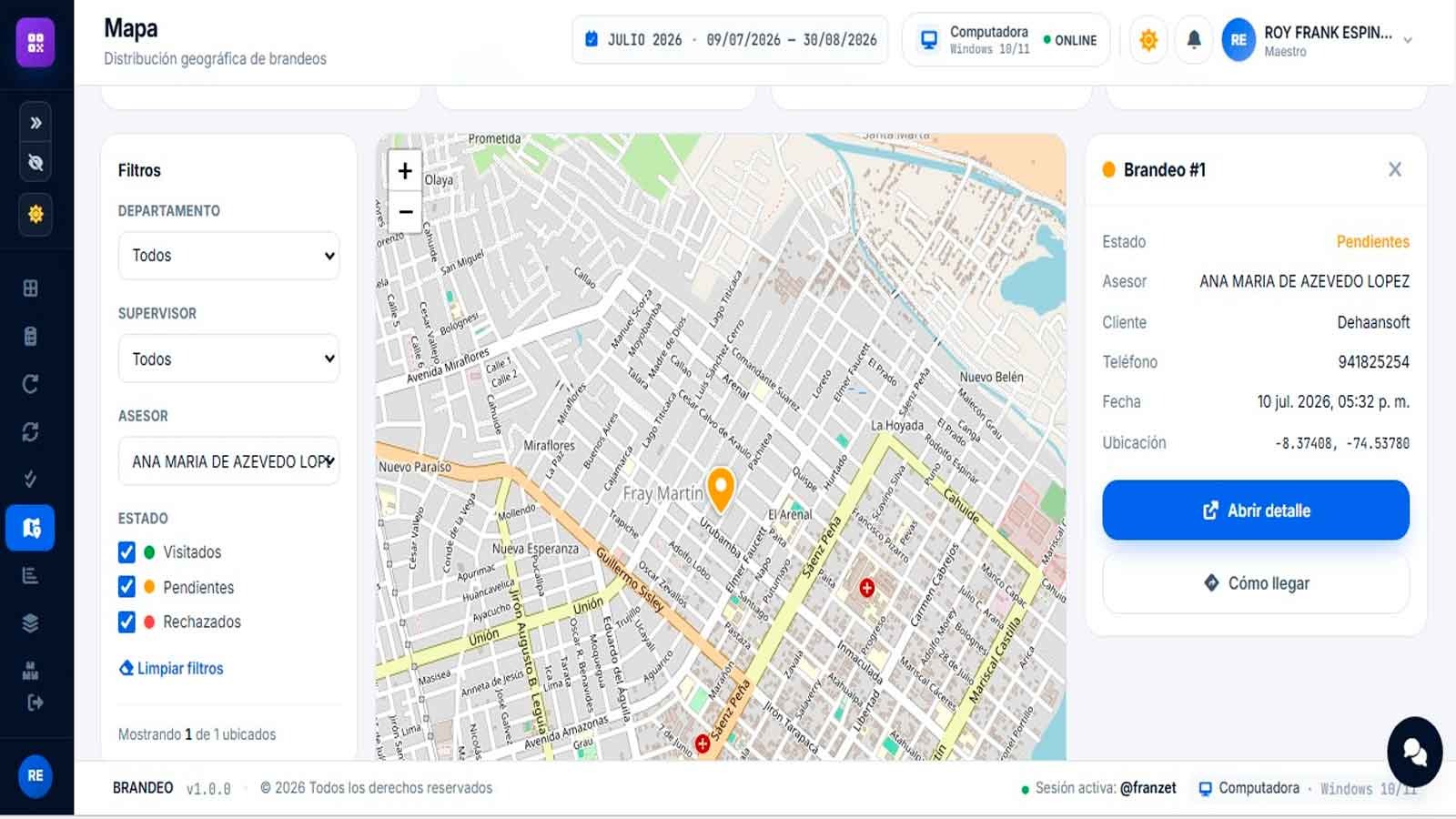Click the Brandeo app logo icon

[x=35, y=43]
